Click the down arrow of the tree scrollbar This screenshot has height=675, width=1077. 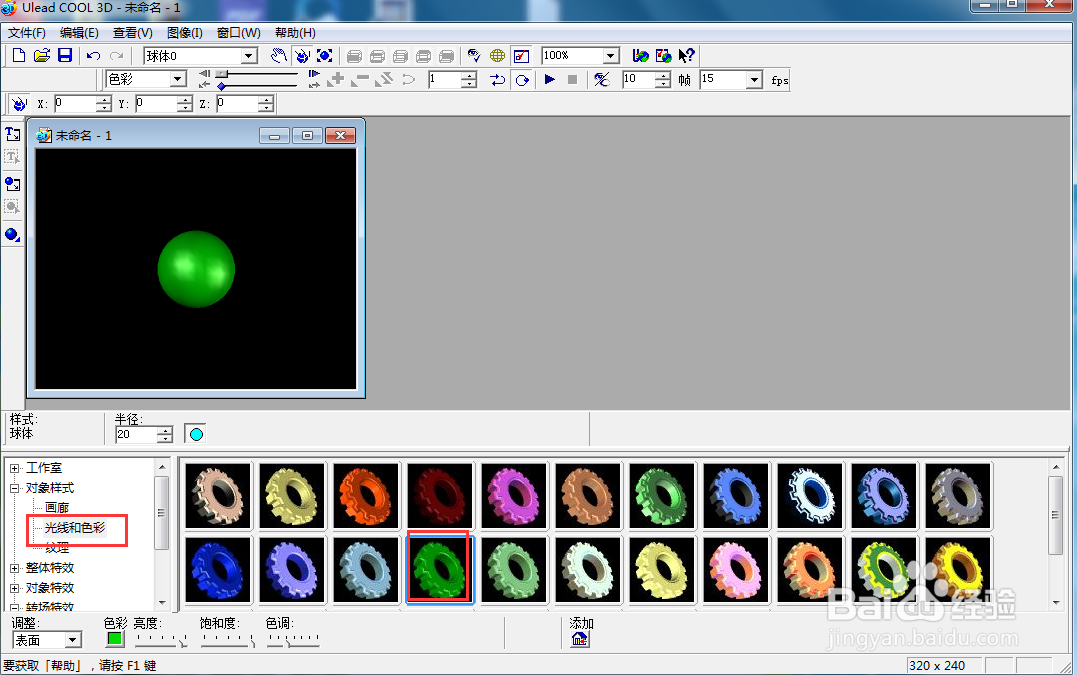pyautogui.click(x=162, y=602)
